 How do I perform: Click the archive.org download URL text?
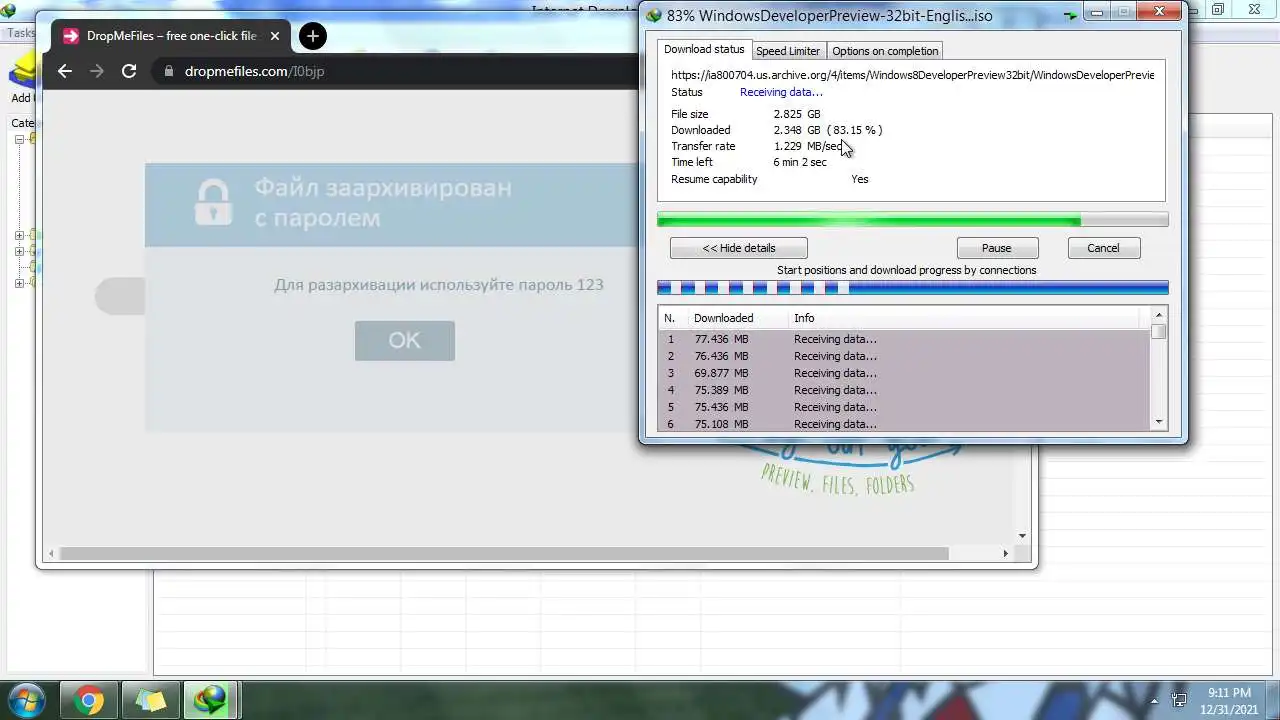912,75
